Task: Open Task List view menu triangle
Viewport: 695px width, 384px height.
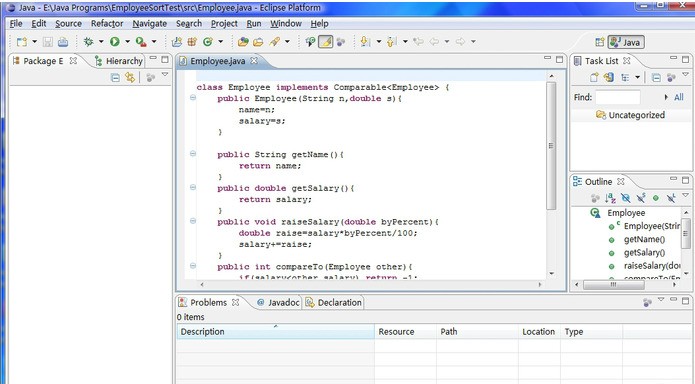Action: (685, 74)
